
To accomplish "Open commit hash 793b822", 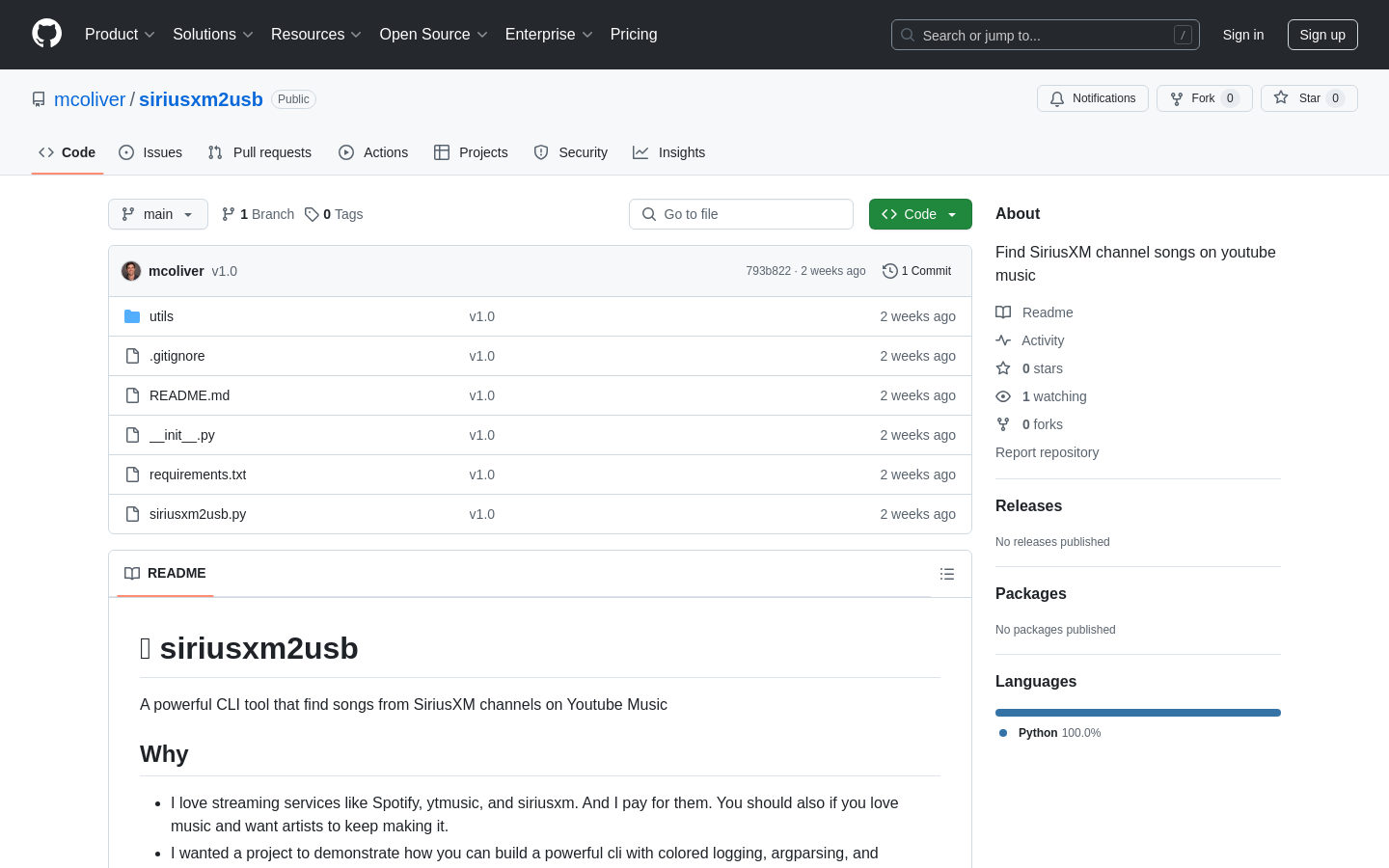I will click(768, 271).
